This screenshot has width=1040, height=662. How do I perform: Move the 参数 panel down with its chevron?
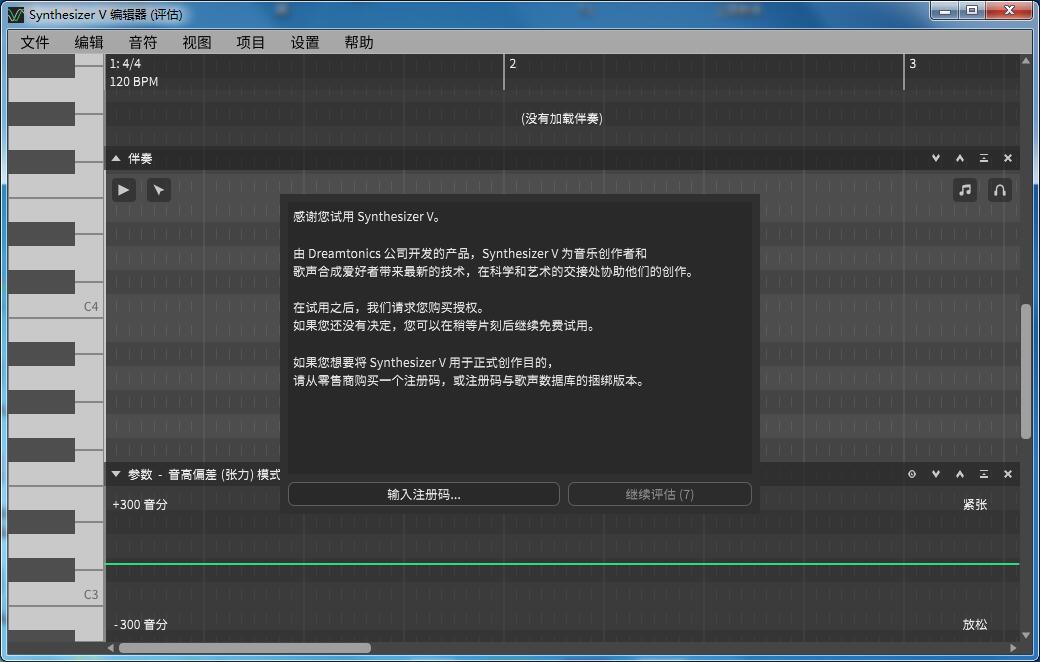[936, 474]
